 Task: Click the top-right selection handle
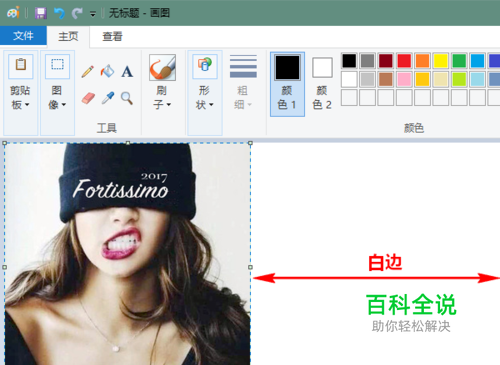(x=250, y=143)
